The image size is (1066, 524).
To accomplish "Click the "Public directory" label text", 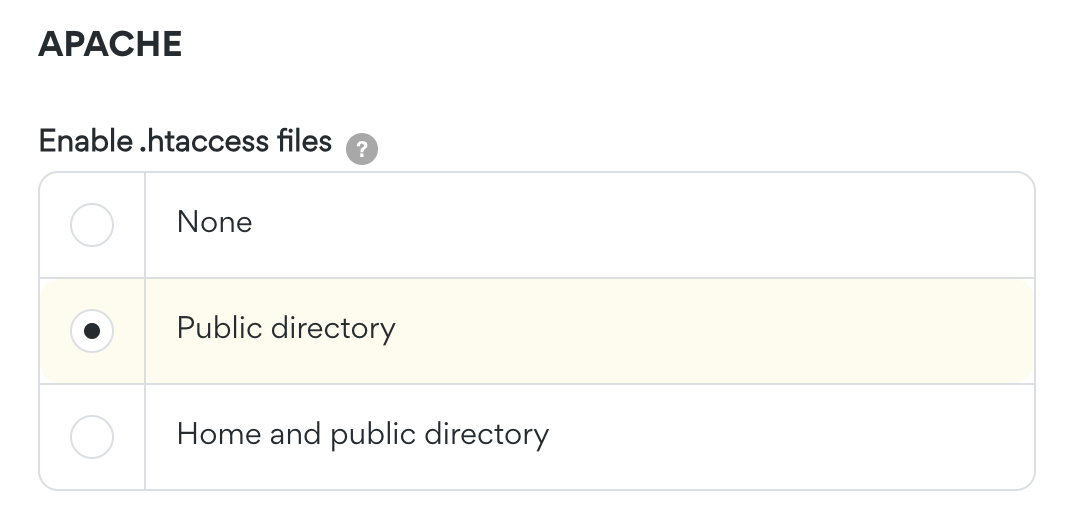I will [286, 329].
